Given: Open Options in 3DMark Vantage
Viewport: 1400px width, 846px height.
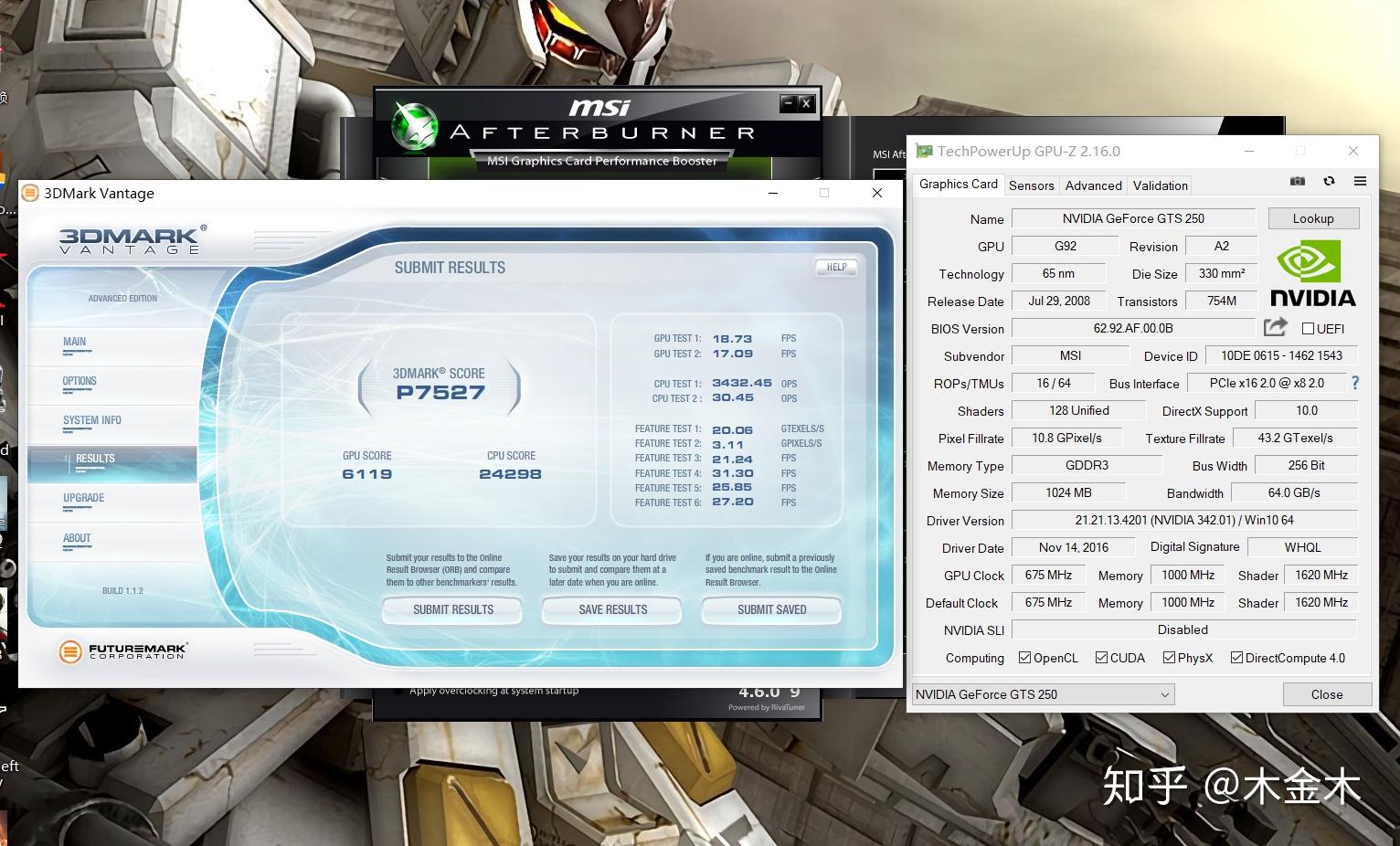Looking at the screenshot, I should [80, 381].
